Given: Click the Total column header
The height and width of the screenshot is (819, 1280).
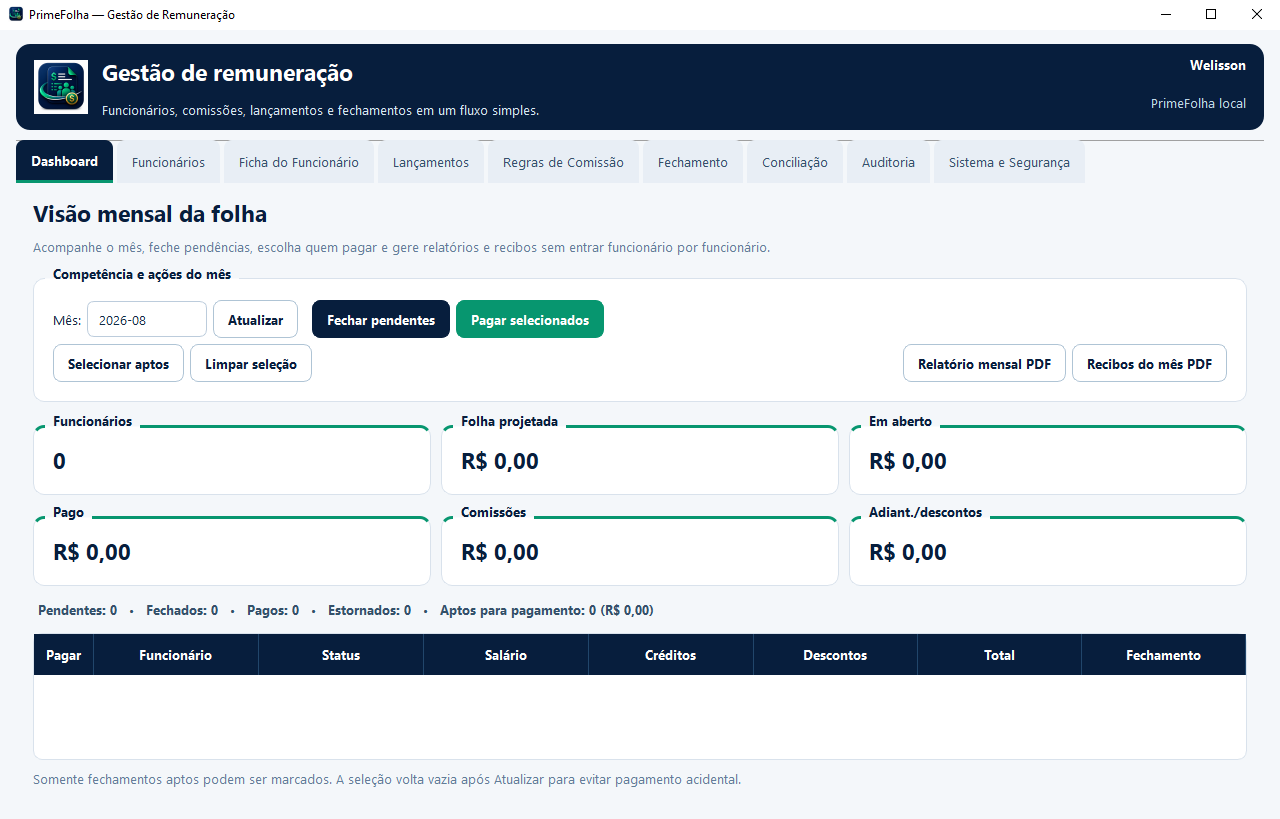Looking at the screenshot, I should point(999,655).
